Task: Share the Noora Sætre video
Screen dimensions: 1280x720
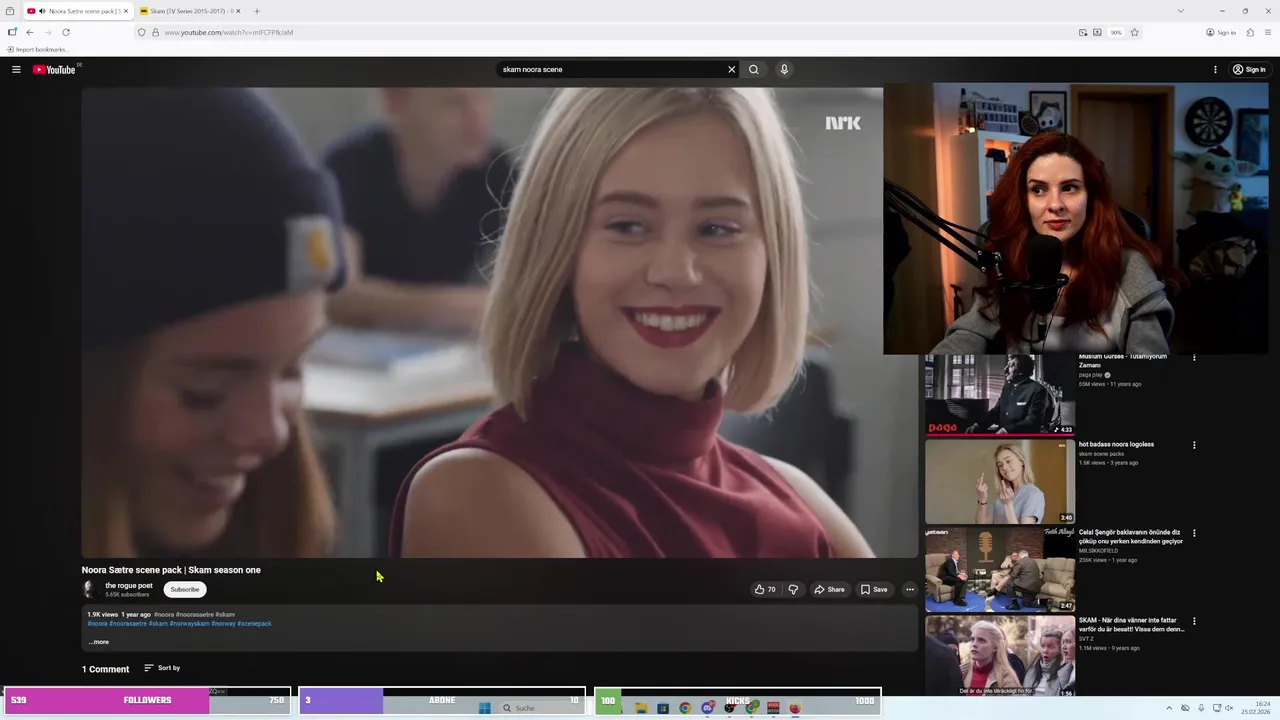Action: pyautogui.click(x=829, y=589)
